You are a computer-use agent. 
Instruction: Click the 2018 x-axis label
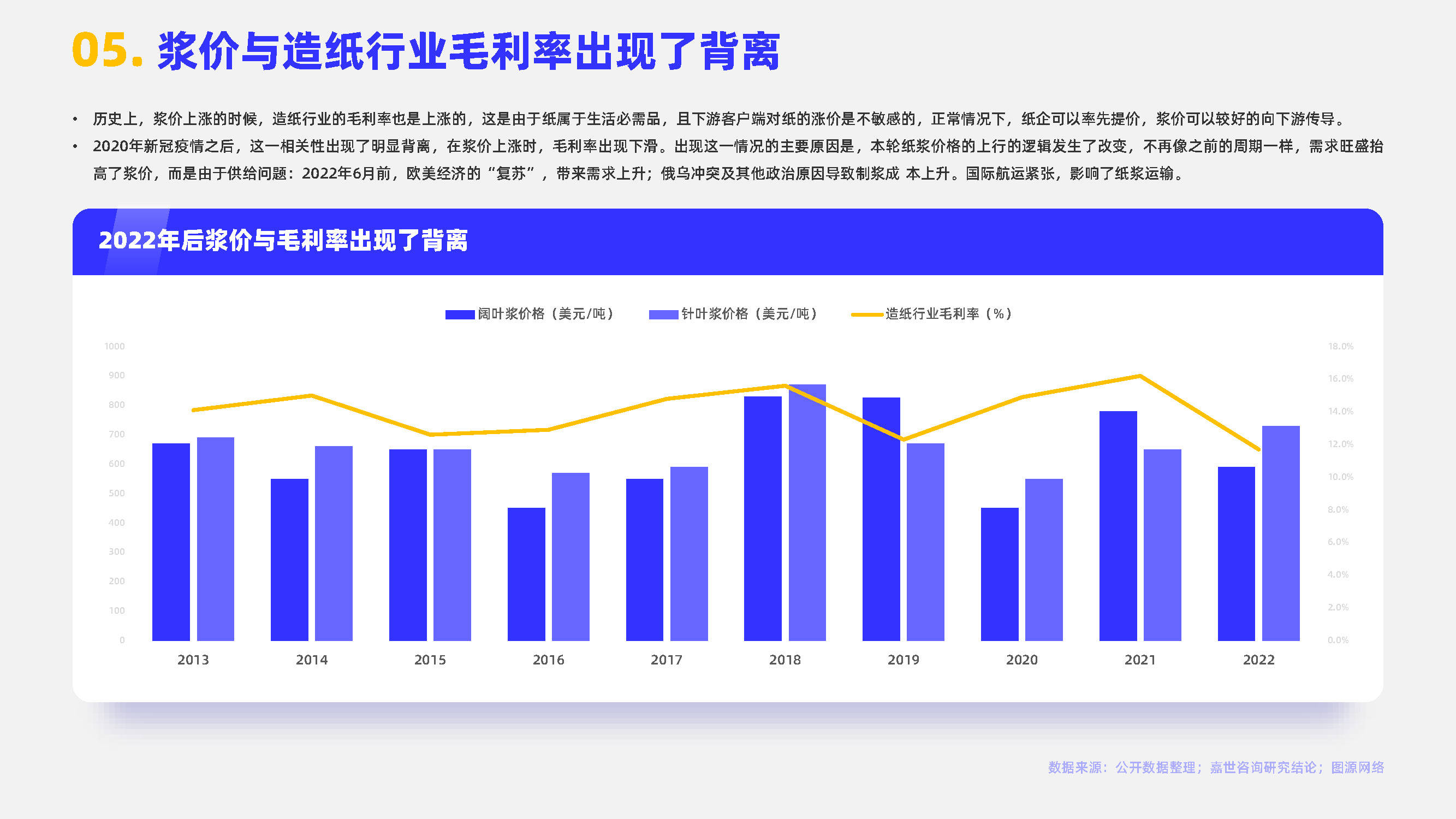[x=785, y=660]
